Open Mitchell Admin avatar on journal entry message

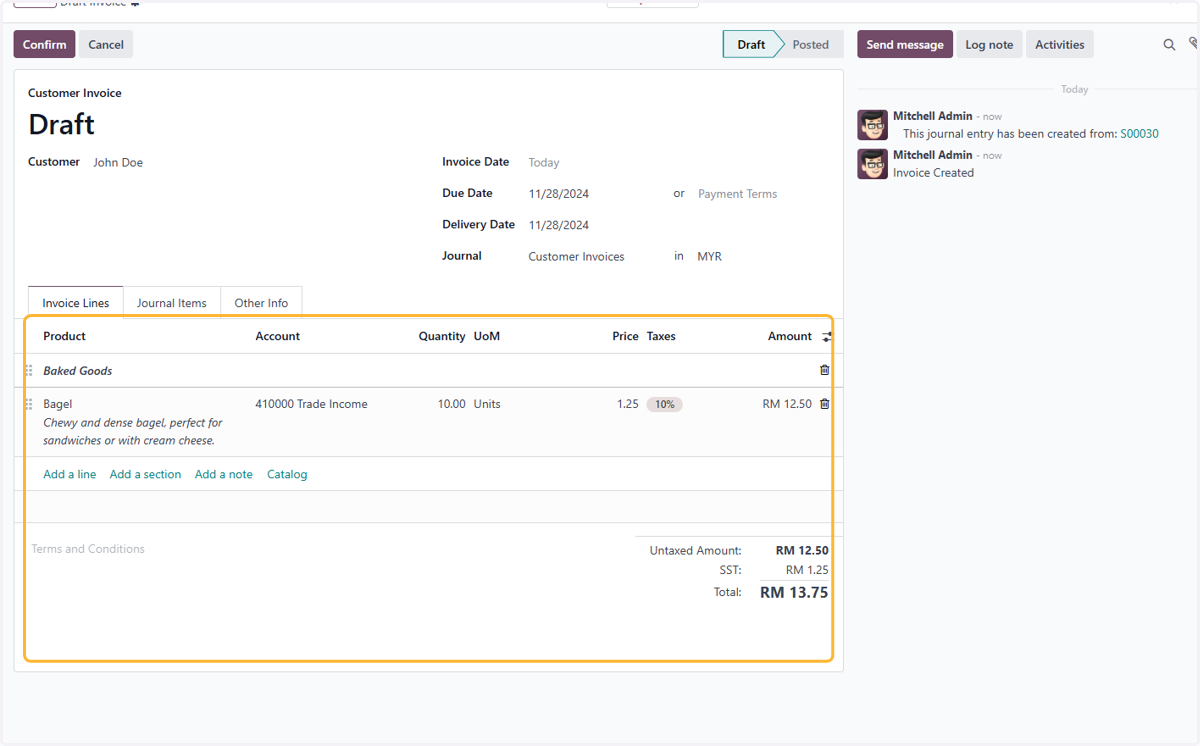872,125
